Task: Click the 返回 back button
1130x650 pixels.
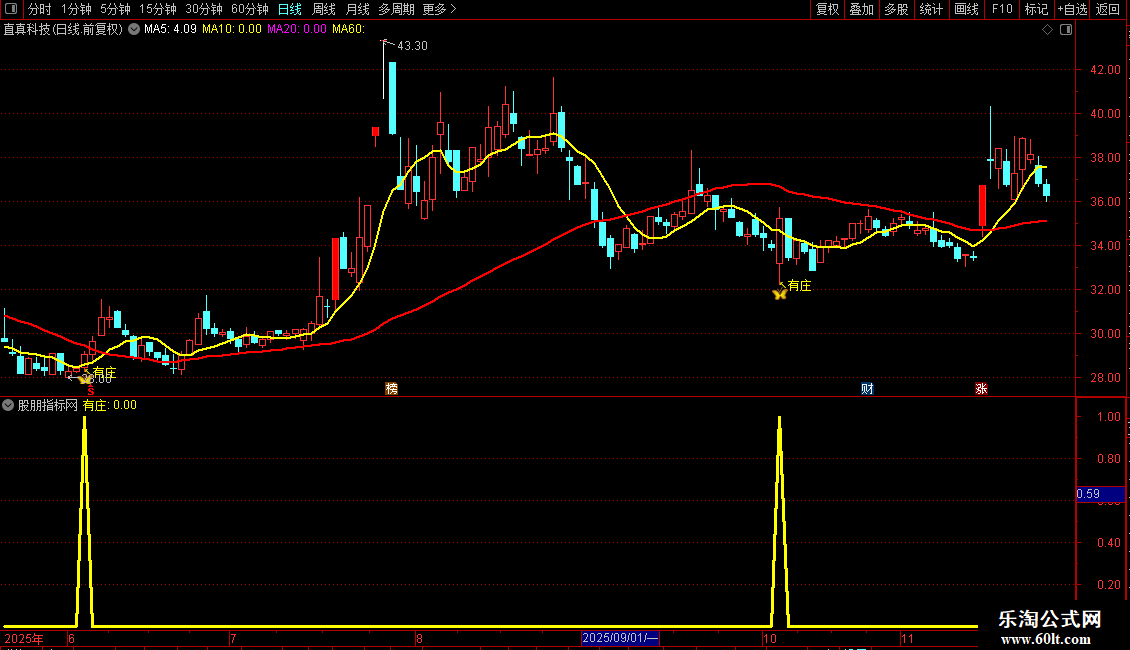Action: pos(1108,9)
